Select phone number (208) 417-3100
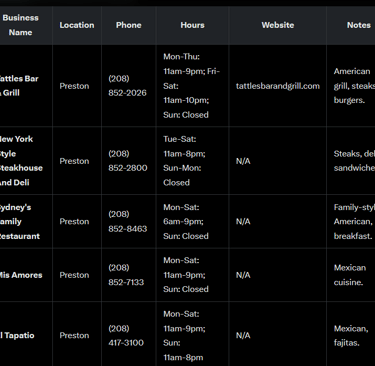The image size is (375, 366). (126, 335)
